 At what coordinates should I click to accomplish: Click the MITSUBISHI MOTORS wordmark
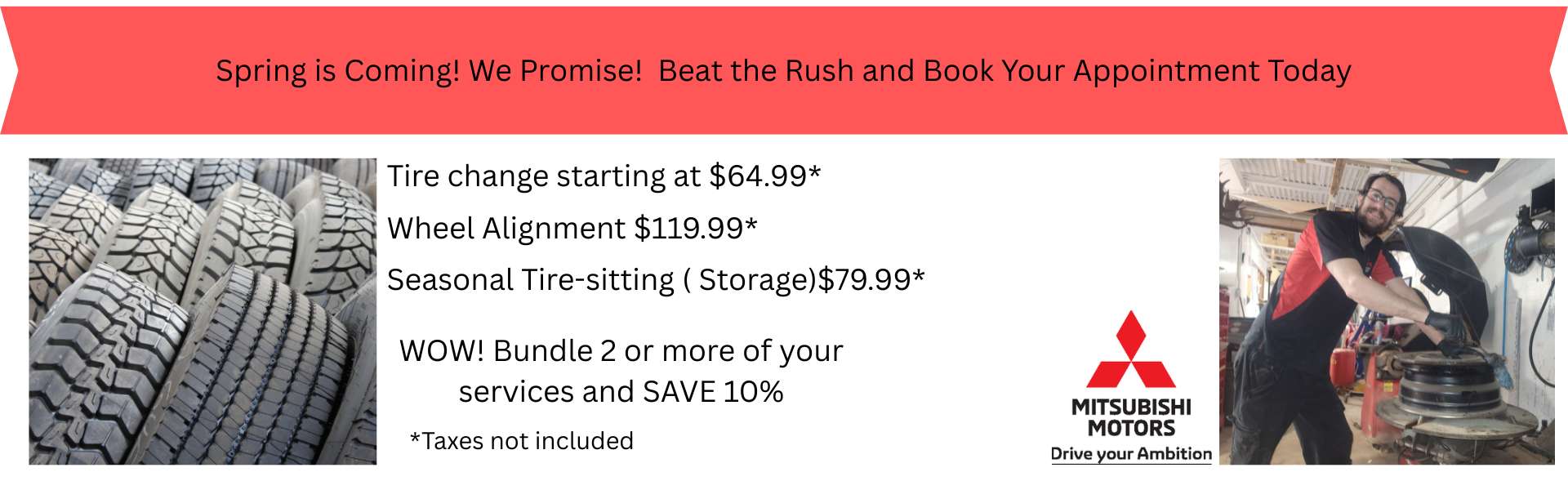pos(1131,417)
